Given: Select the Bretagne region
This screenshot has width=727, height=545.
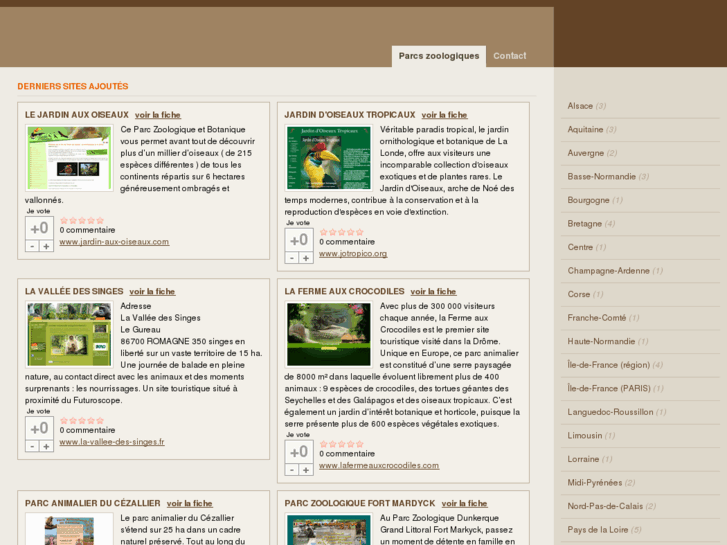Looking at the screenshot, I should pos(585,224).
